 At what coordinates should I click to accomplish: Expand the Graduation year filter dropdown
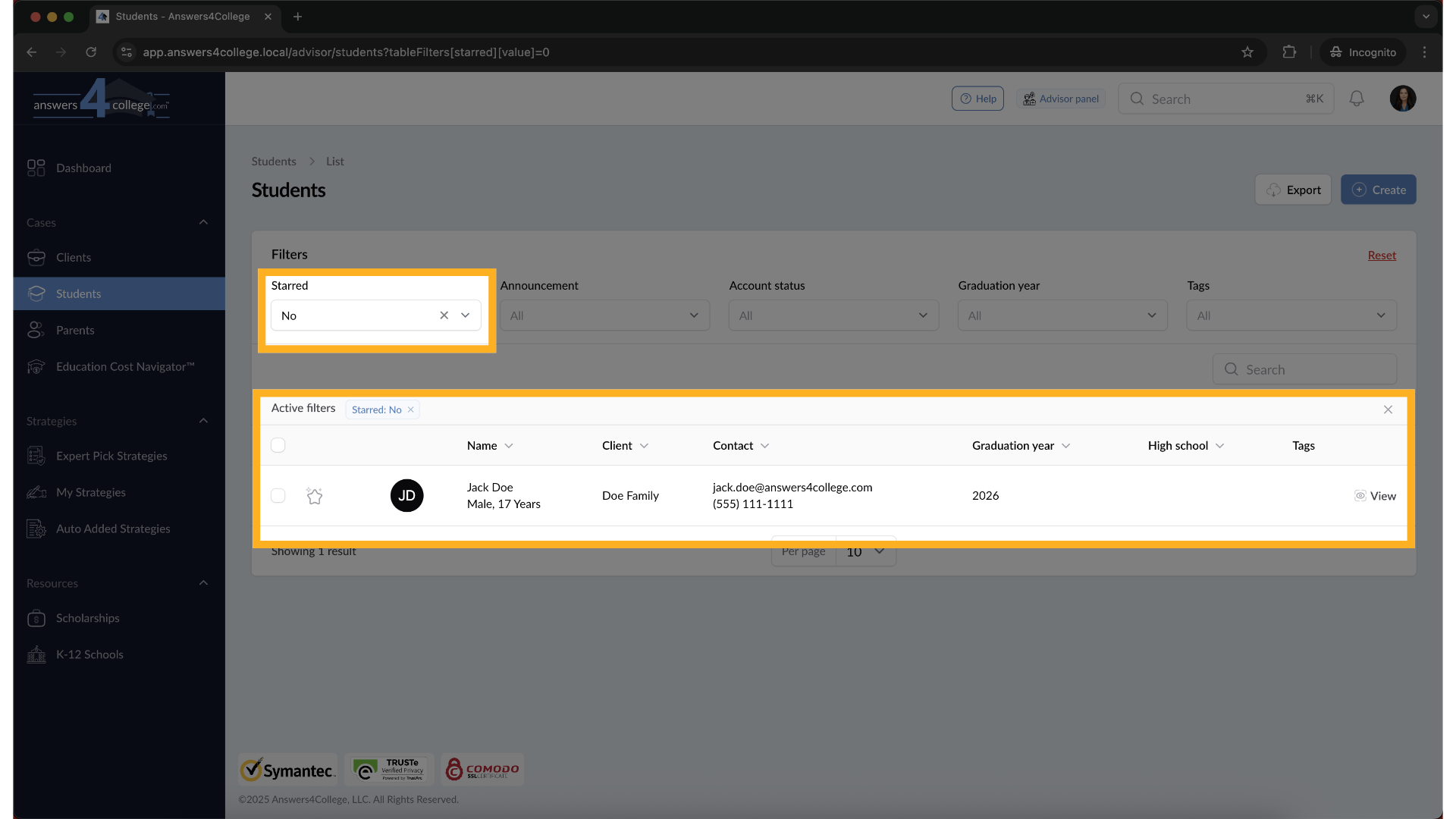pos(1062,315)
